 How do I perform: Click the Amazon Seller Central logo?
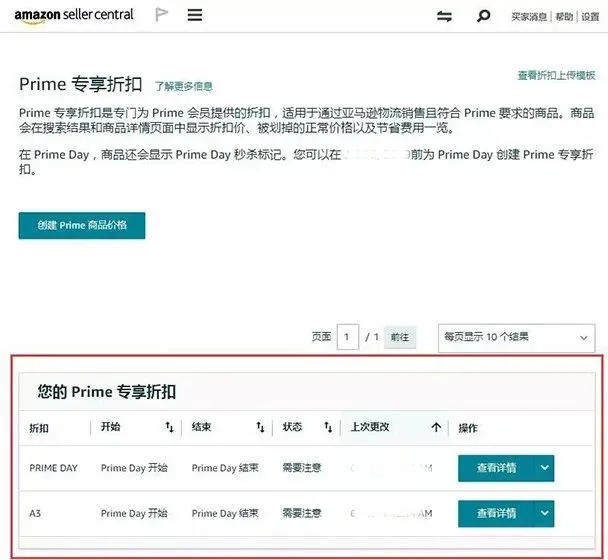pos(74,16)
